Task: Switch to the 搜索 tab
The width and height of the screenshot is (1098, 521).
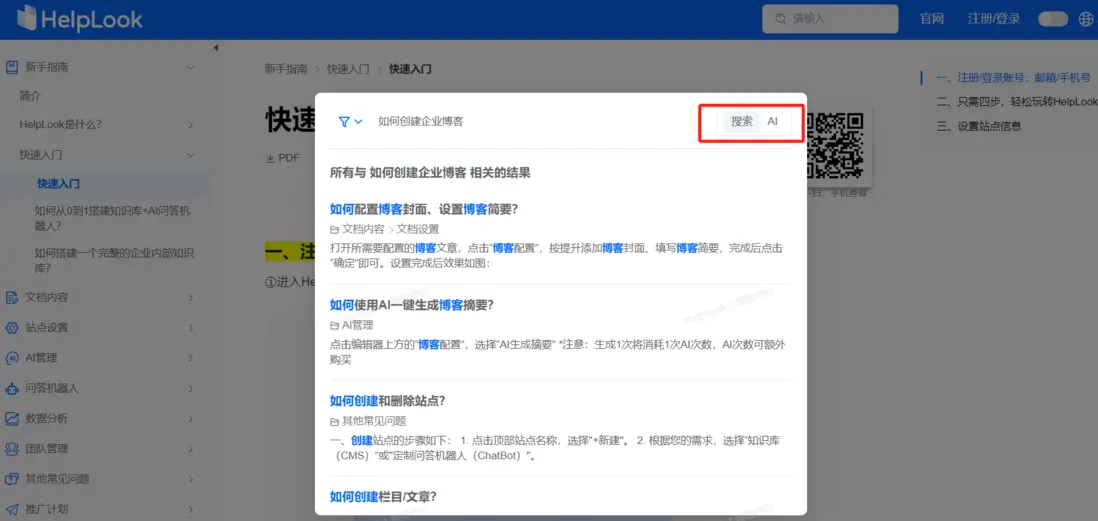Action: 742,121
